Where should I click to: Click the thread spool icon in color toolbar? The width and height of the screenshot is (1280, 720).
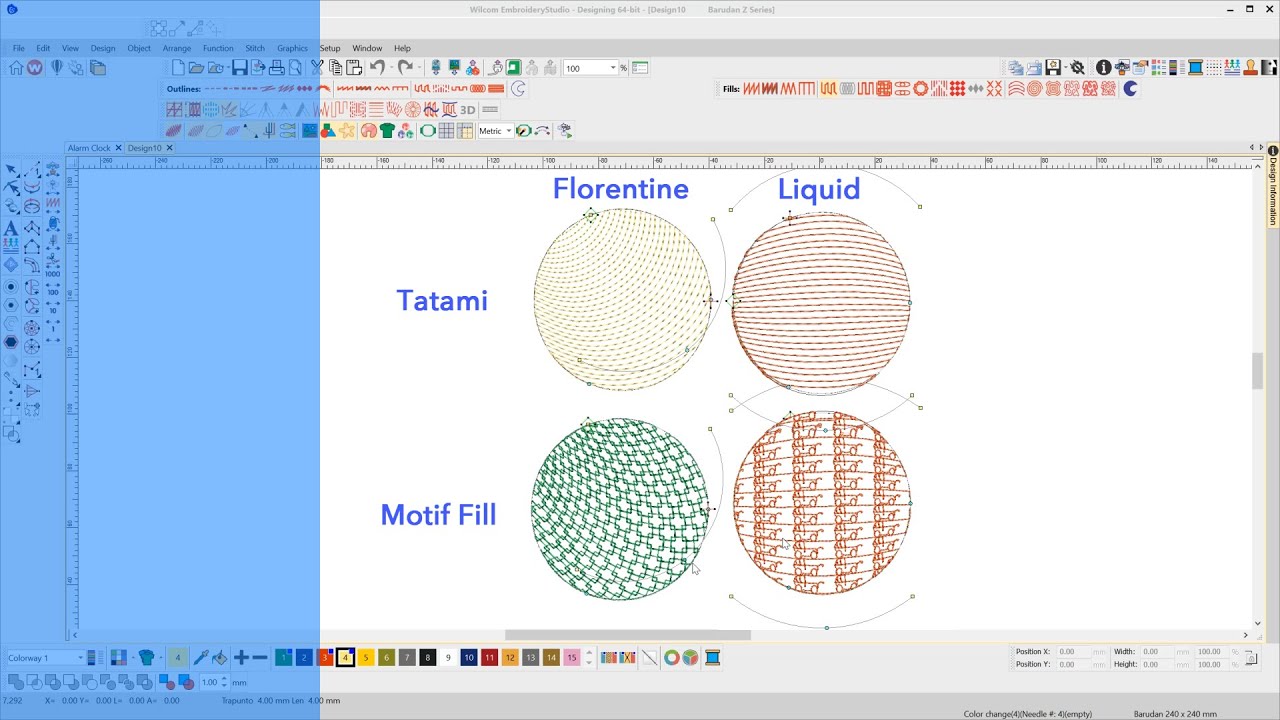(713, 657)
